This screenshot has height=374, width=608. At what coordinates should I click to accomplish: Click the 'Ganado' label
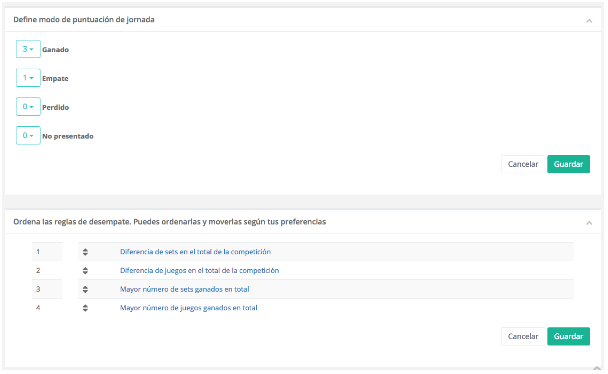tap(55, 50)
